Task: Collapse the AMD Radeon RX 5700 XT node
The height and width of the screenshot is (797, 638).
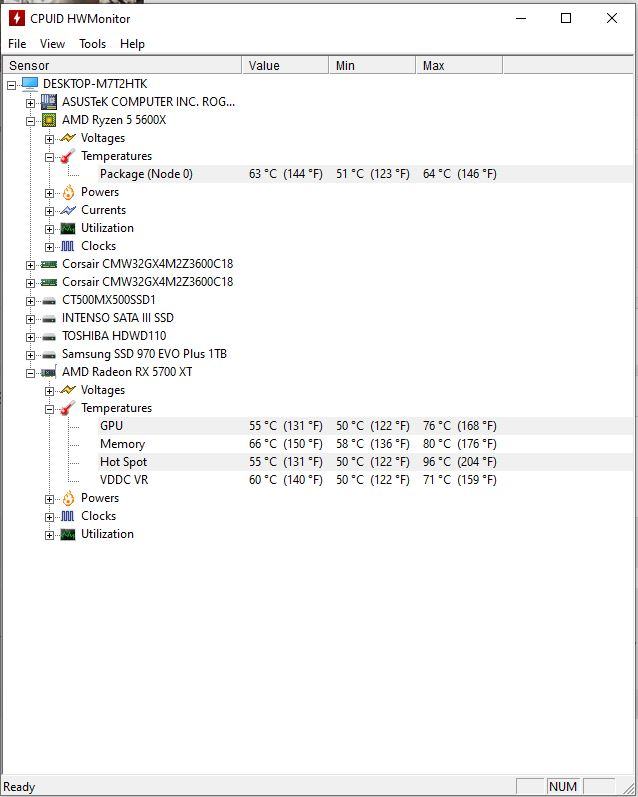Action: click(x=31, y=373)
